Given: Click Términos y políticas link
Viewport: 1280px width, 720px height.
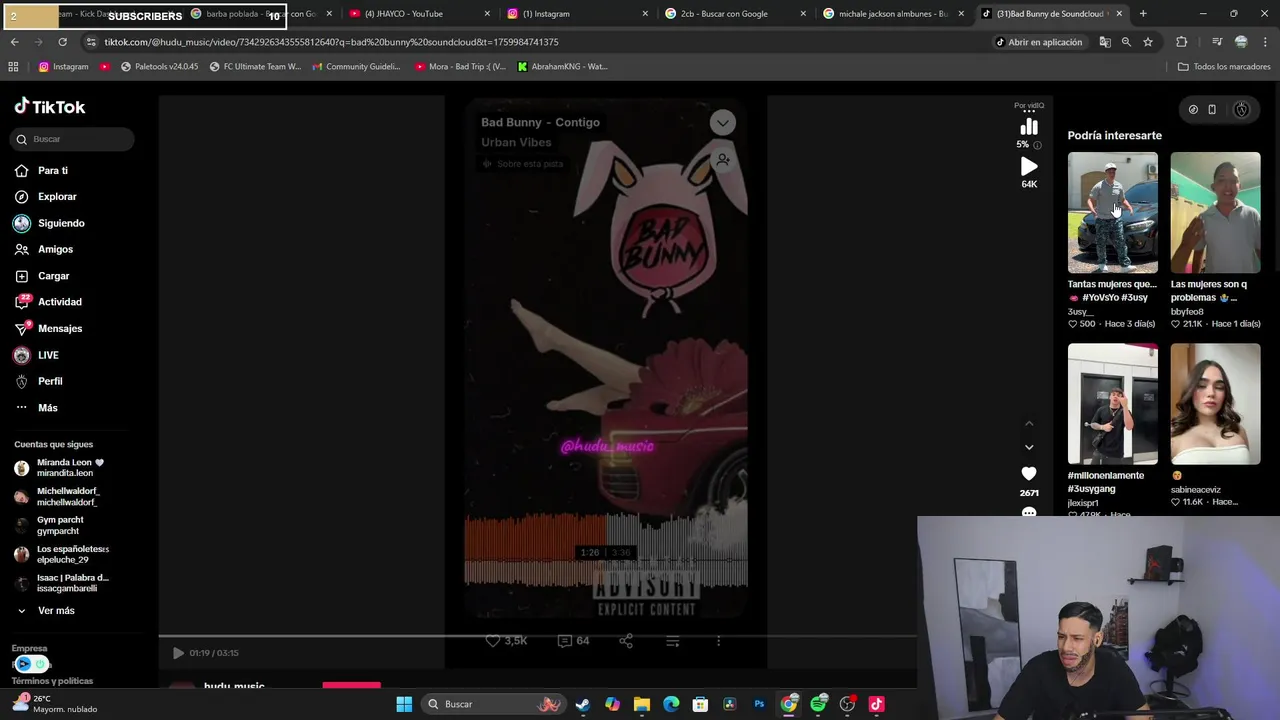Looking at the screenshot, I should [52, 681].
